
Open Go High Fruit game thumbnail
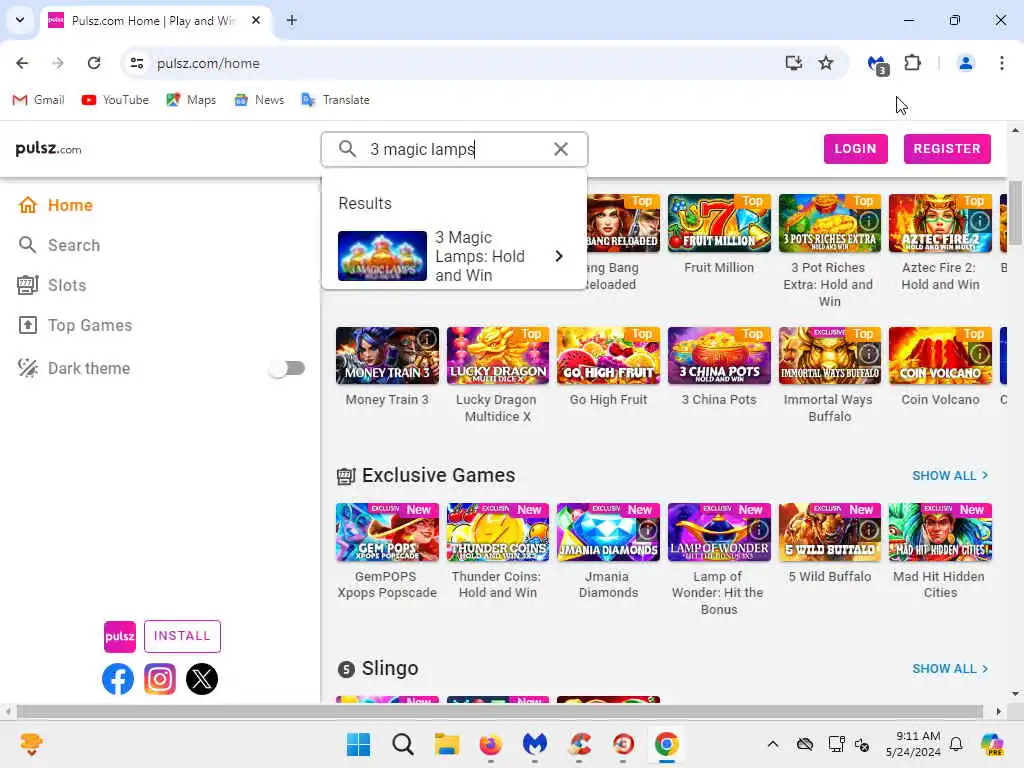point(608,355)
